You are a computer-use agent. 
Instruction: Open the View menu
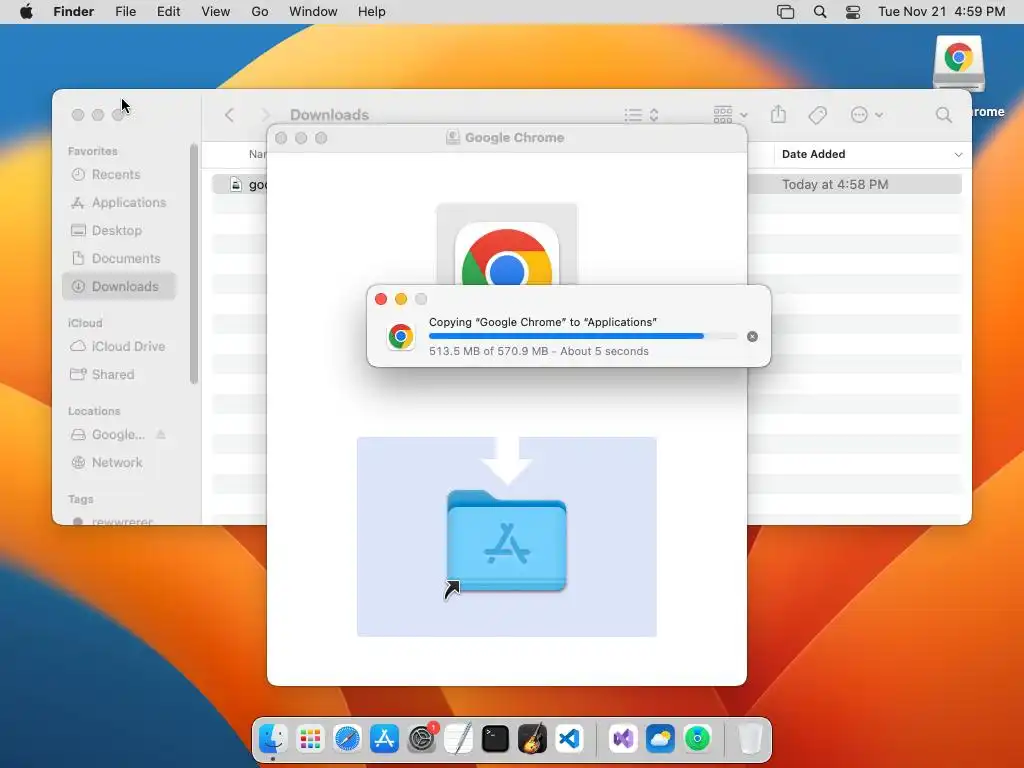click(x=216, y=12)
